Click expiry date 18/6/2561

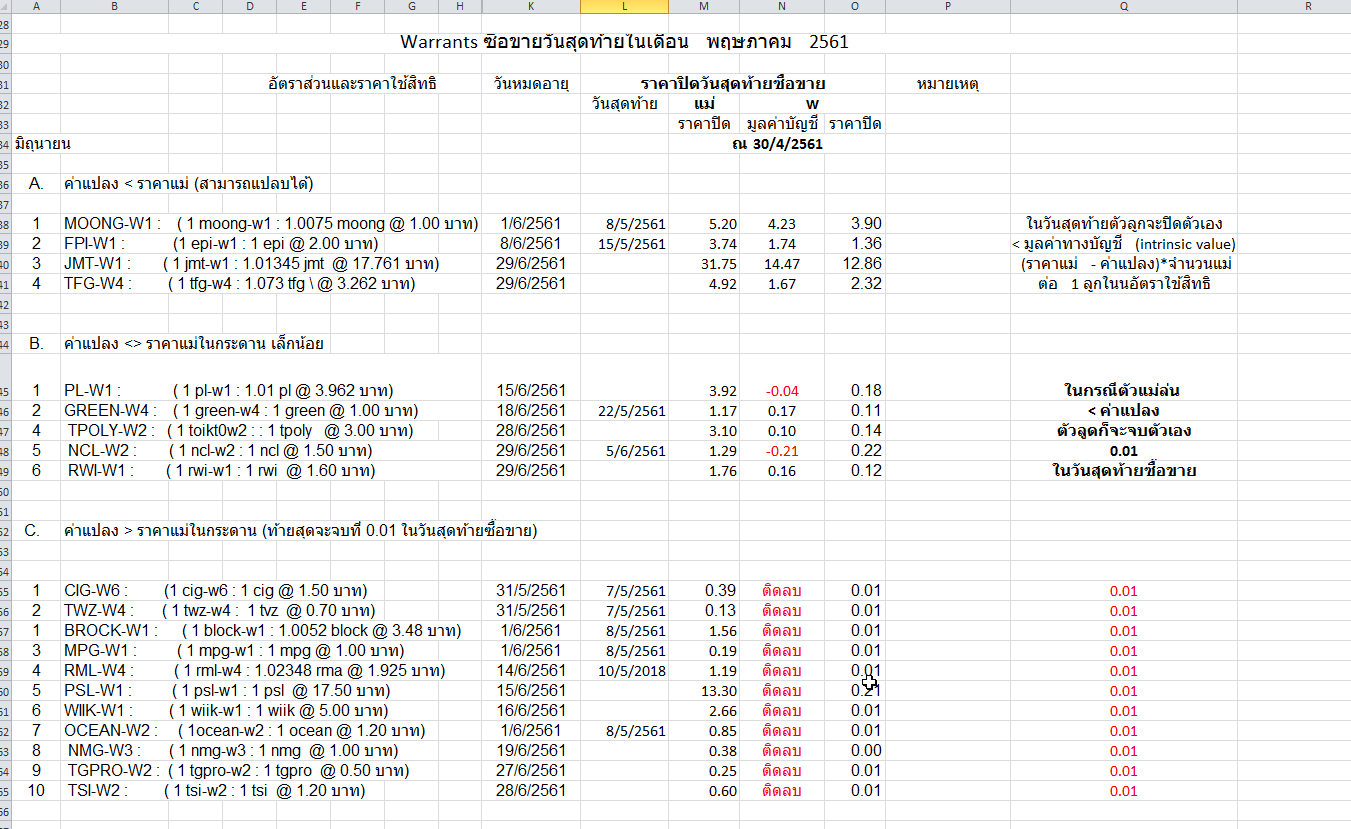pos(530,411)
